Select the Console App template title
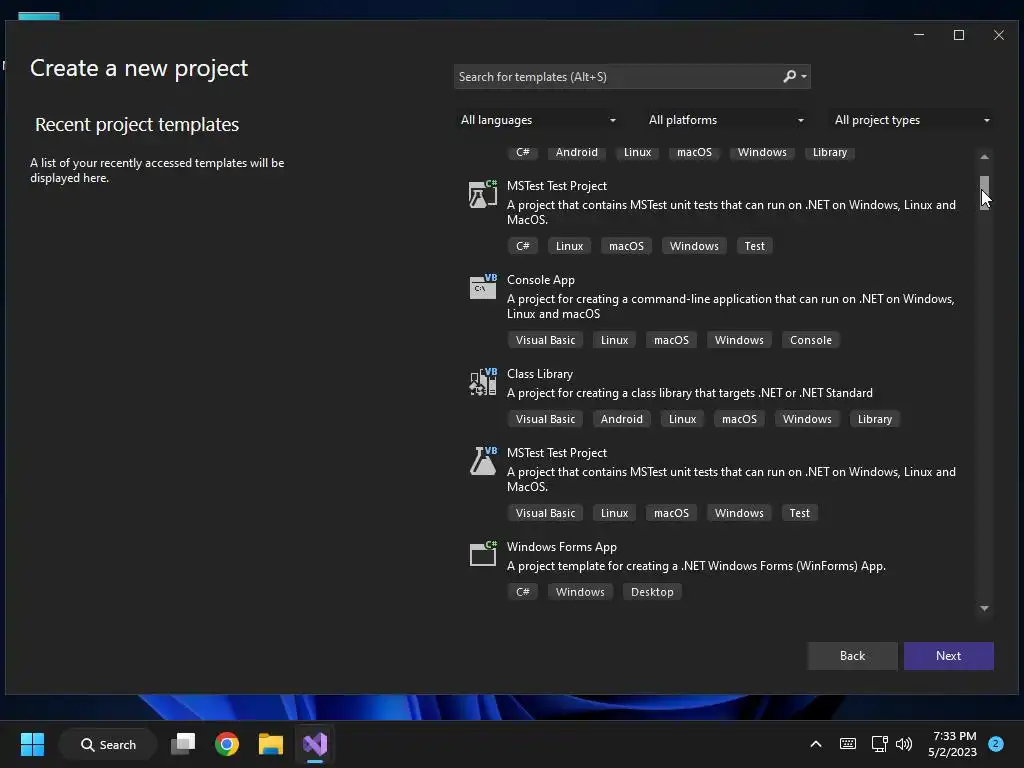The width and height of the screenshot is (1024, 768). (x=541, y=280)
